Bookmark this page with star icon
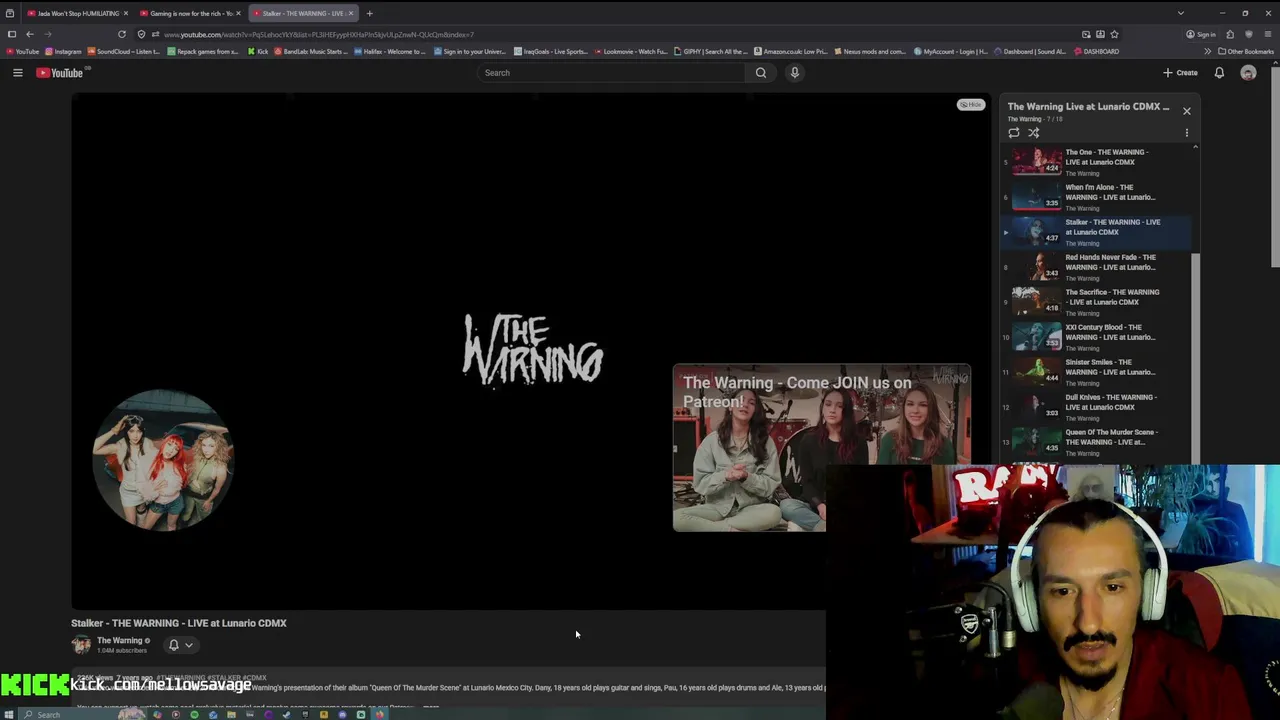 pyautogui.click(x=1115, y=34)
